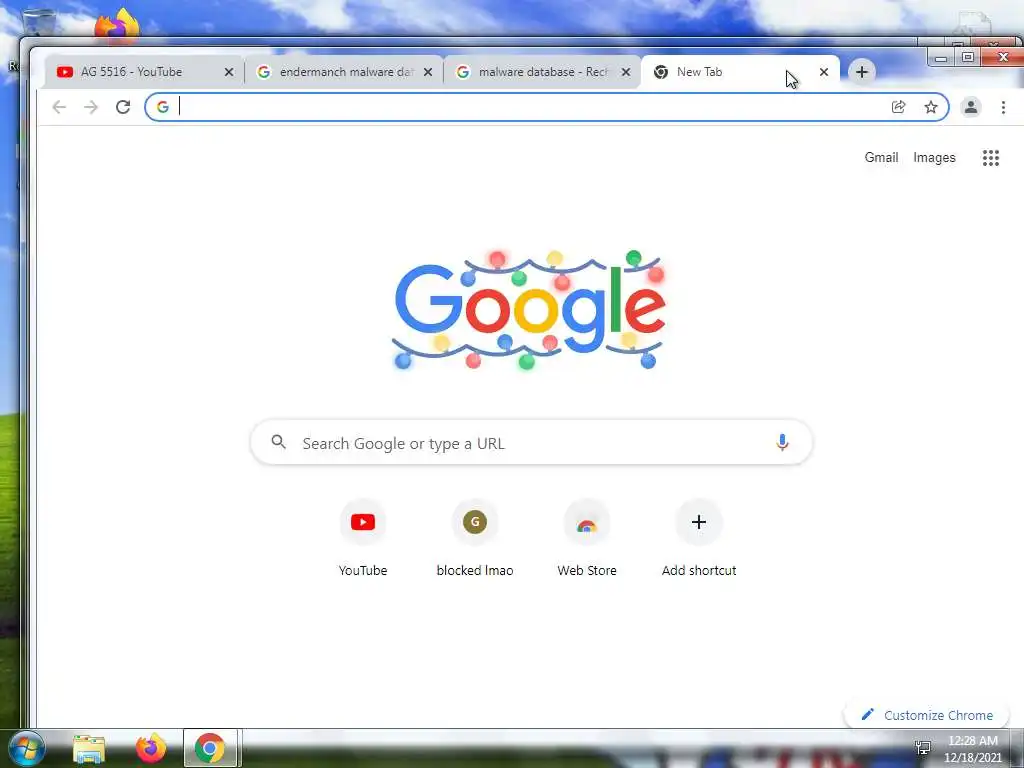Click the Google holiday lights doodle
This screenshot has width=1024, height=768.
tap(529, 310)
